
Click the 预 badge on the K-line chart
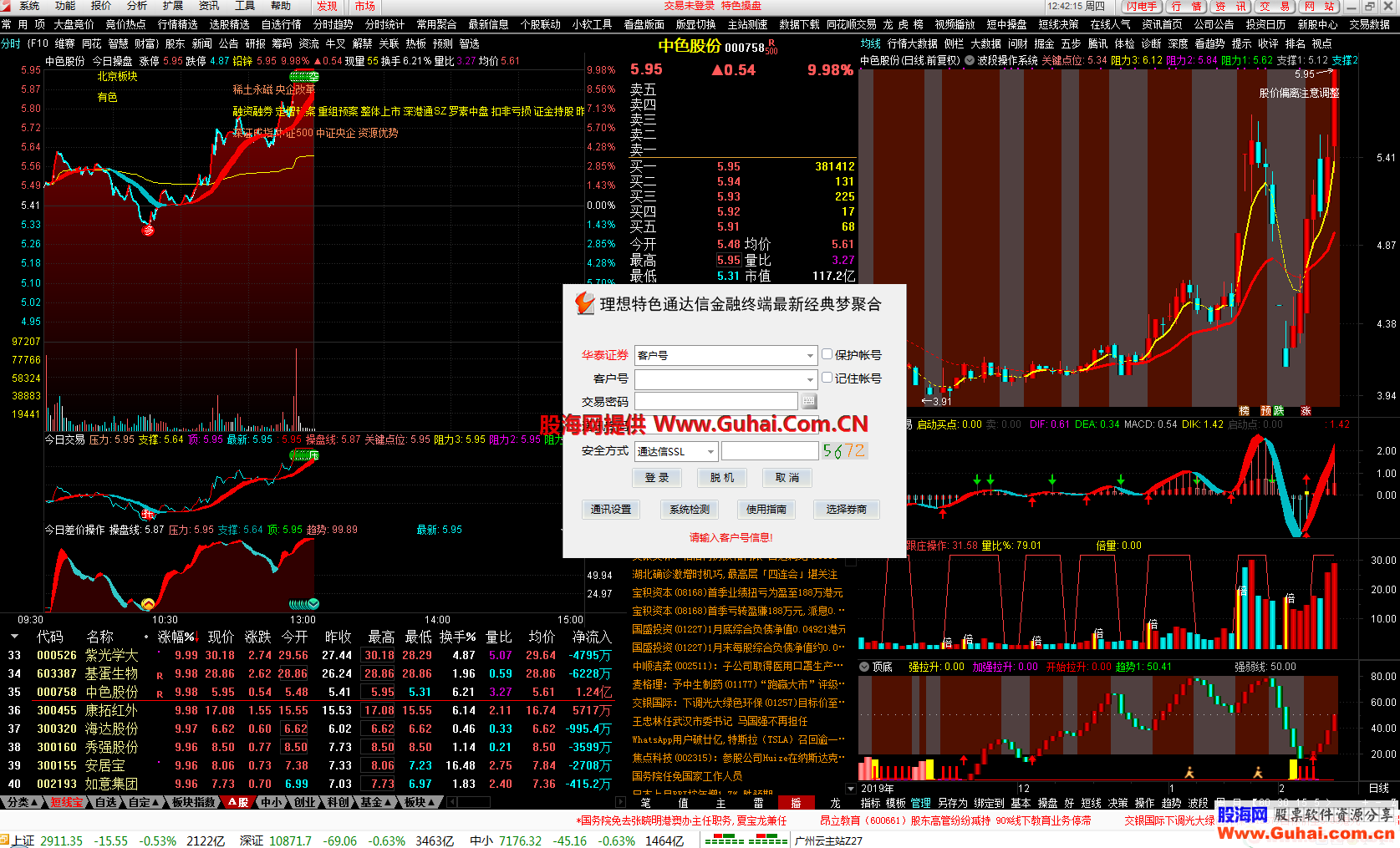coord(1266,411)
